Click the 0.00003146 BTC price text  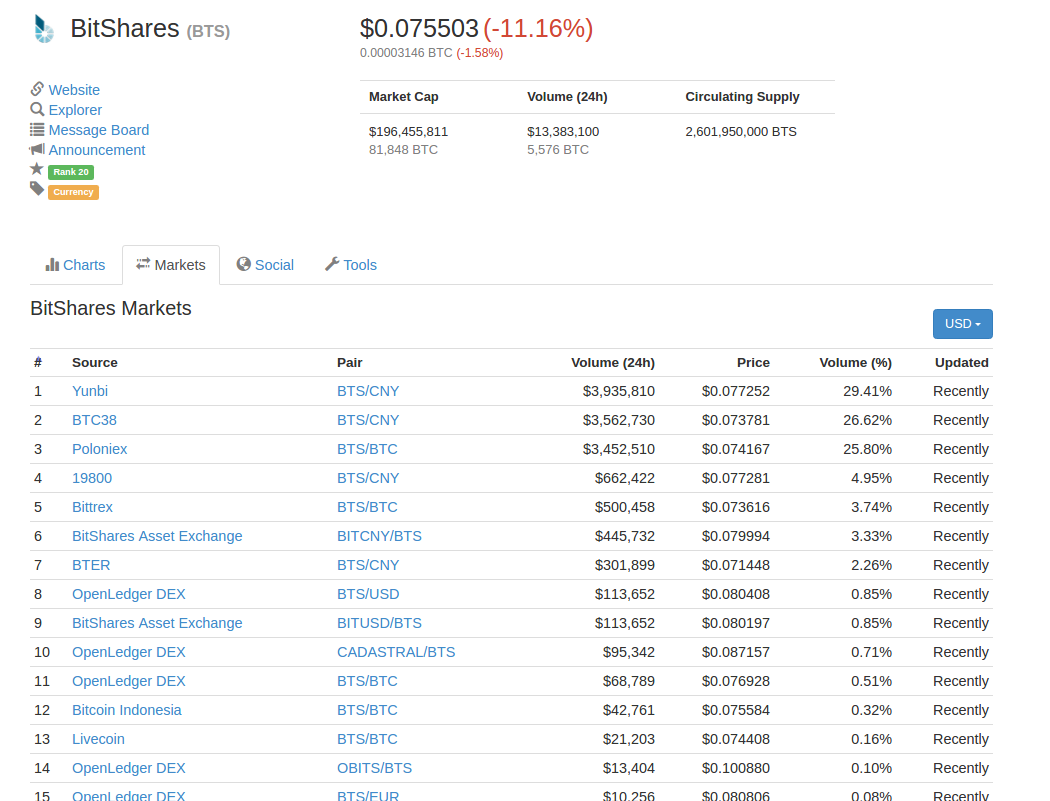coord(406,53)
